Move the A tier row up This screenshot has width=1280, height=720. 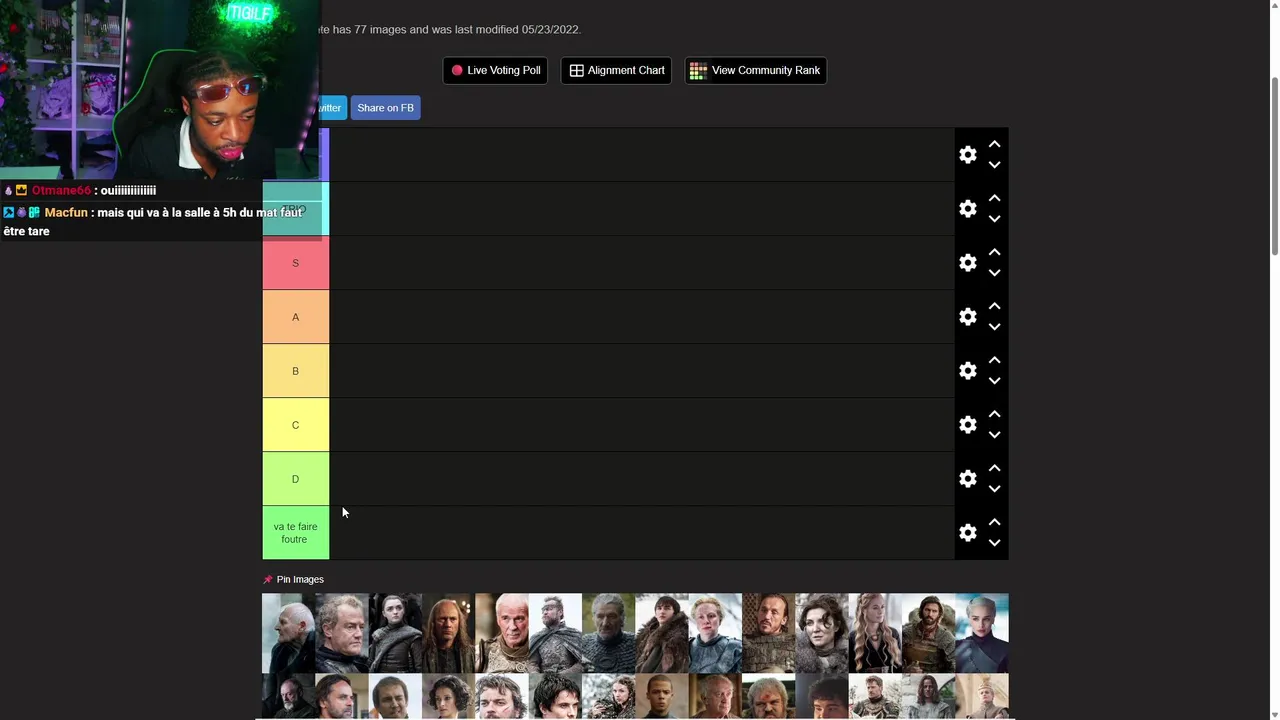[994, 306]
